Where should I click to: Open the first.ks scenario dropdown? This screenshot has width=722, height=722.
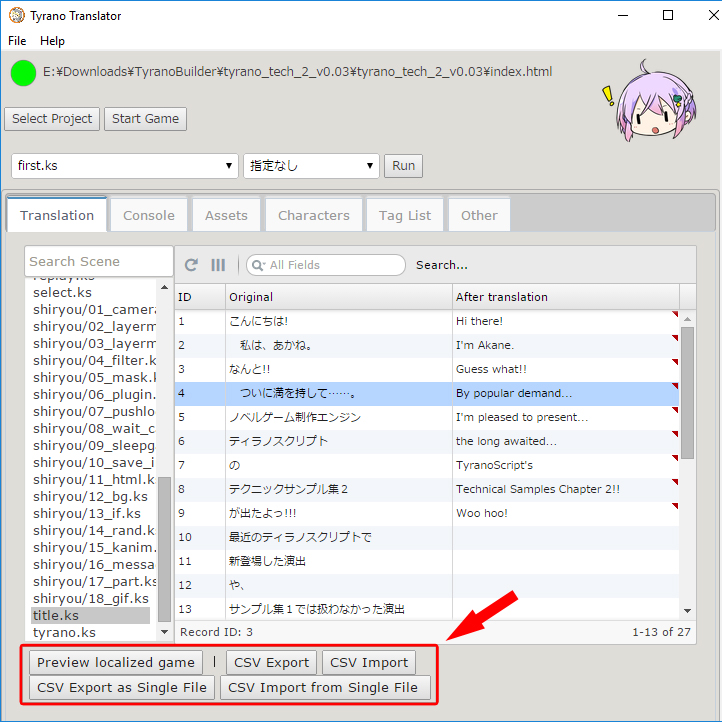tap(124, 166)
